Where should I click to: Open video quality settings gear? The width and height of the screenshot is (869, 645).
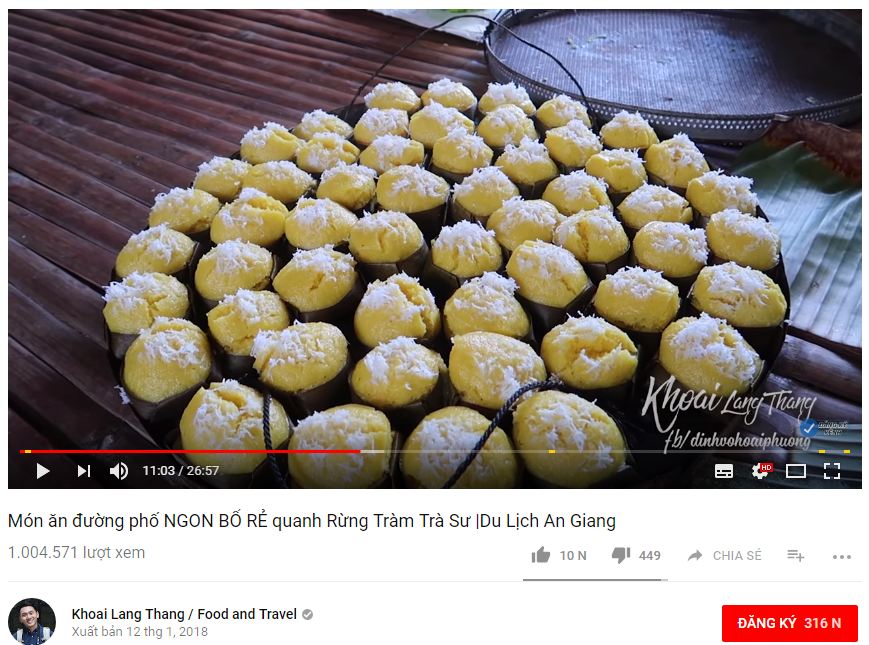coord(761,470)
